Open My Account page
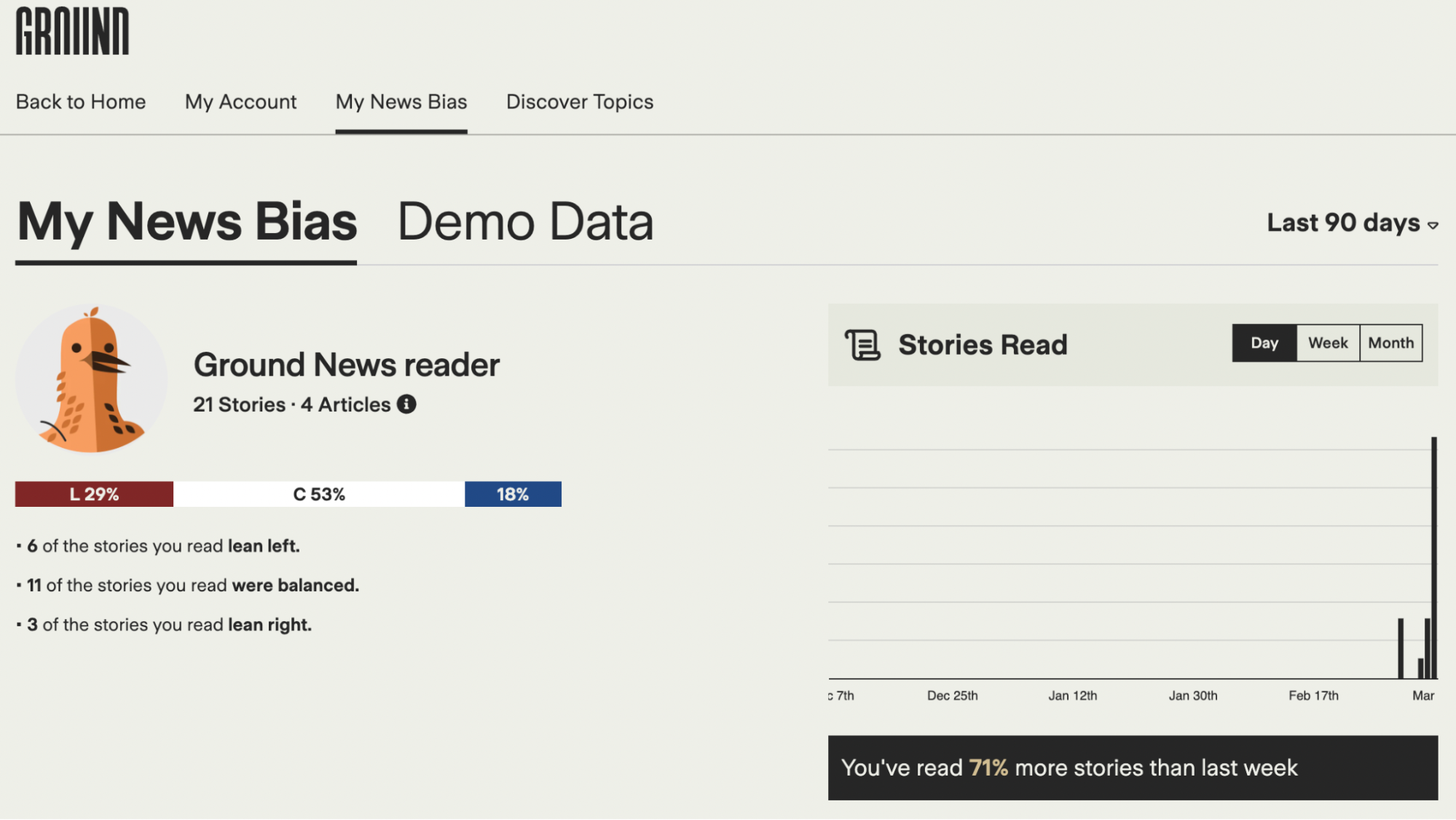Image resolution: width=1456 pixels, height=820 pixels. click(x=240, y=102)
